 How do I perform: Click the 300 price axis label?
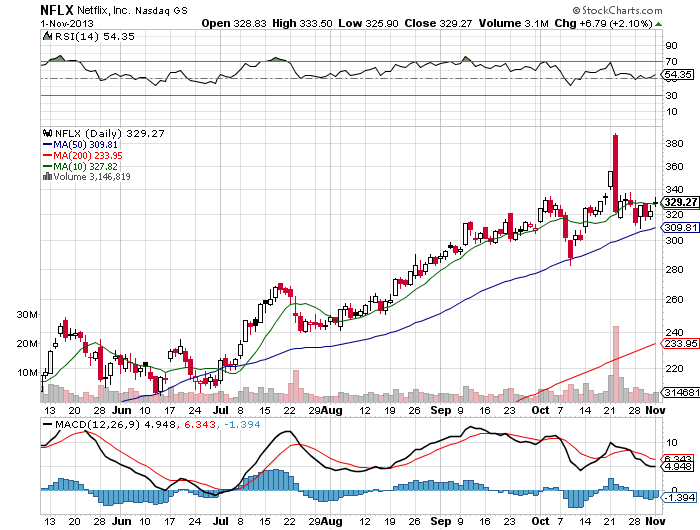[674, 240]
